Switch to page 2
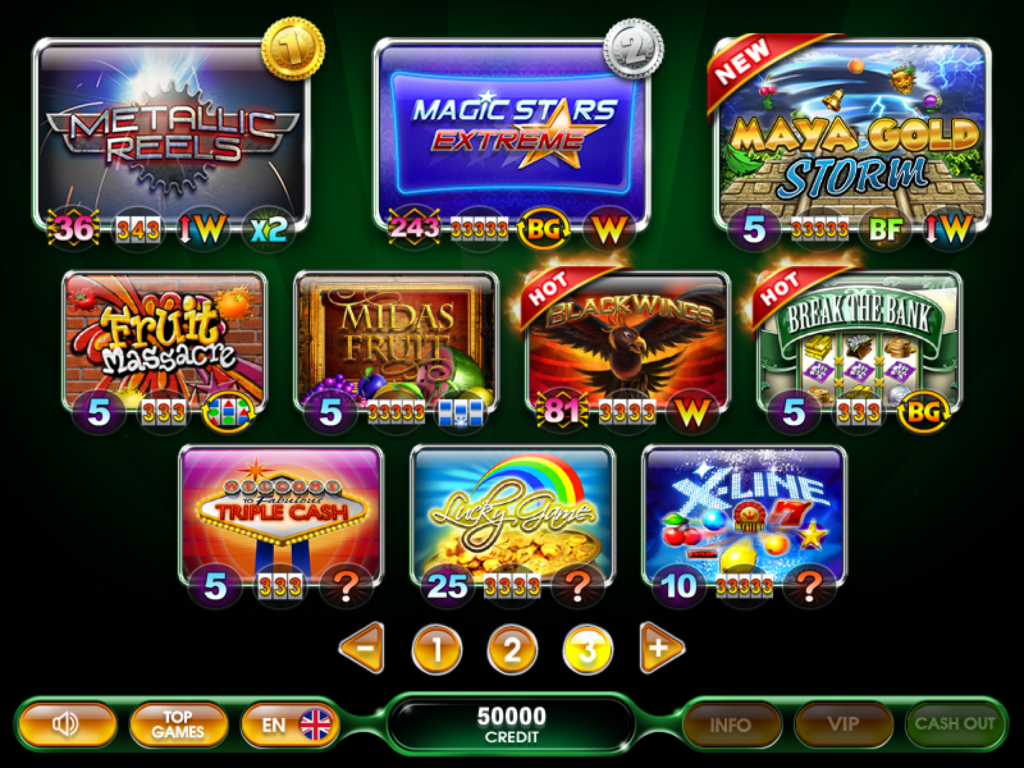This screenshot has height=768, width=1024. [x=513, y=649]
